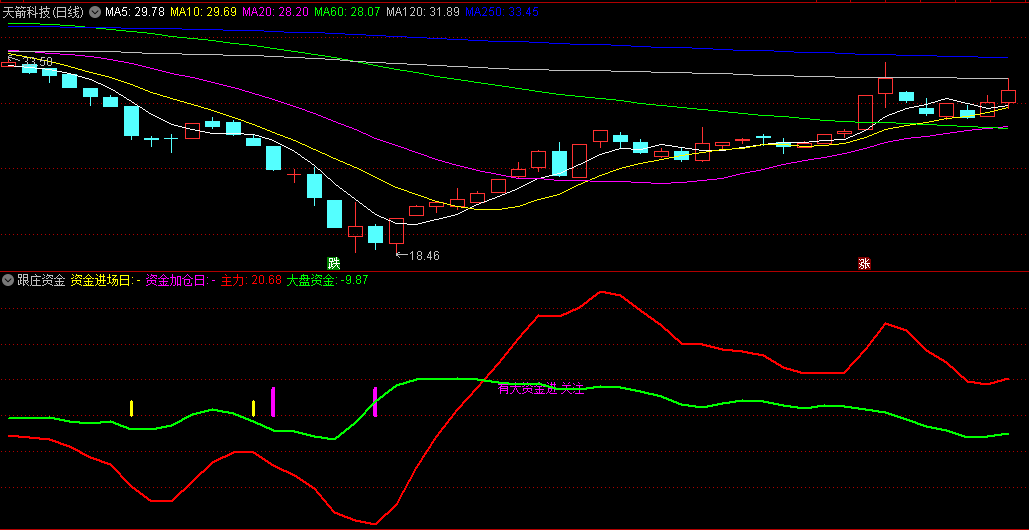Screen dimensions: 1029x530
Task: Expand the main chart indicator dropdown arrow
Action: click(94, 11)
